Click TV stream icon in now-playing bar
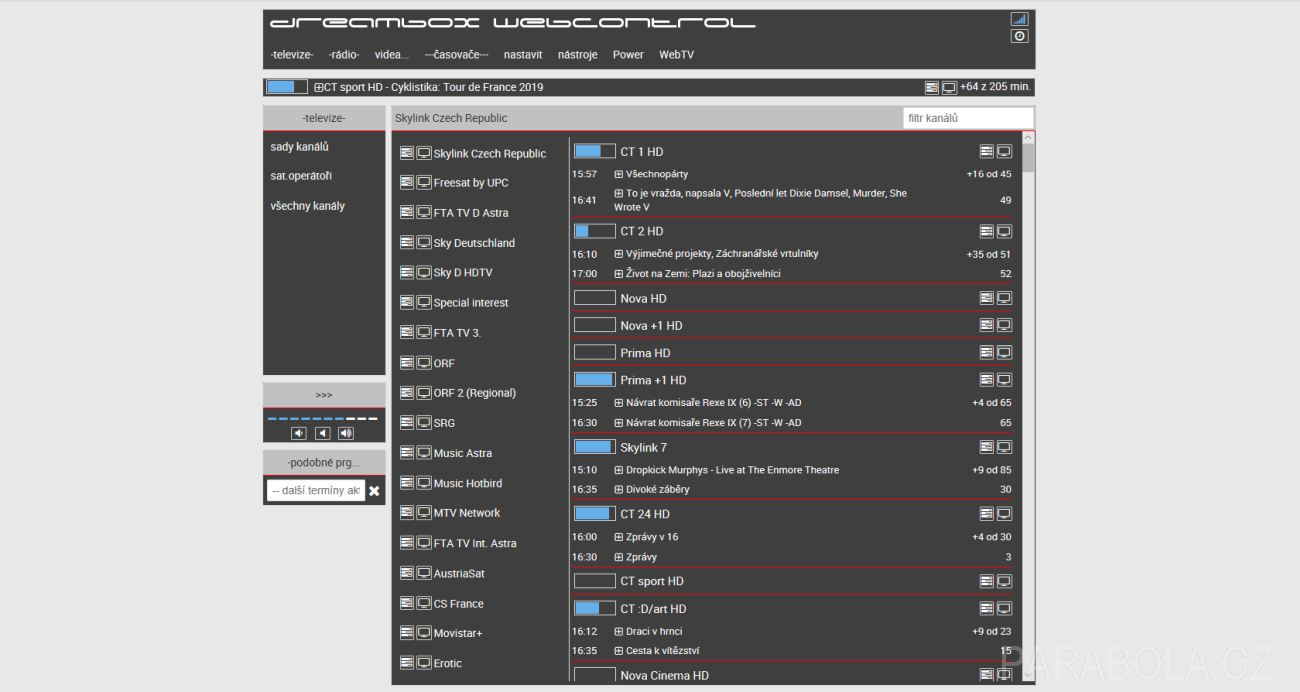The image size is (1300, 692). point(949,88)
